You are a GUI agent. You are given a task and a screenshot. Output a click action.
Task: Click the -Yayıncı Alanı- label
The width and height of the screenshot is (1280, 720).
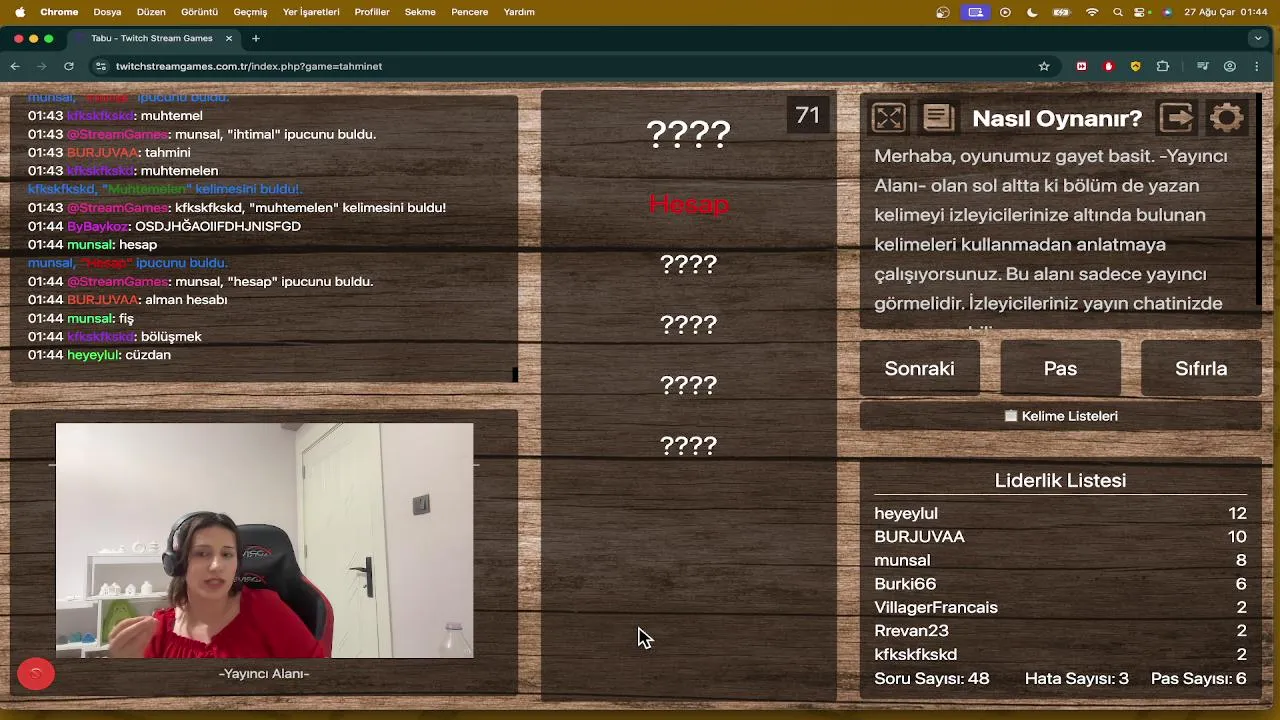click(x=264, y=674)
